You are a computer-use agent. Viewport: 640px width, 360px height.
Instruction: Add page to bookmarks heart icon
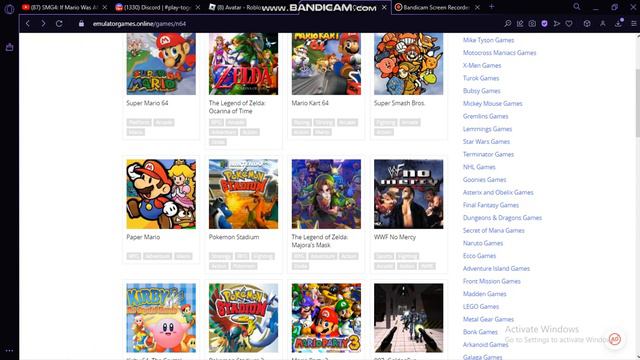569,24
